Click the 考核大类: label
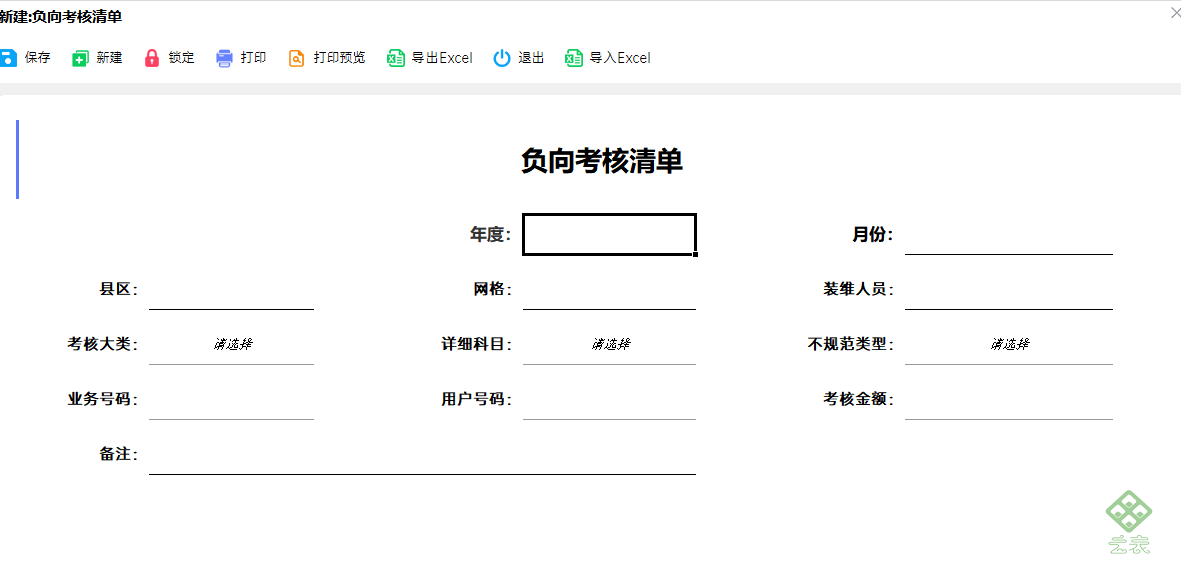The width and height of the screenshot is (1181, 569). (x=103, y=344)
